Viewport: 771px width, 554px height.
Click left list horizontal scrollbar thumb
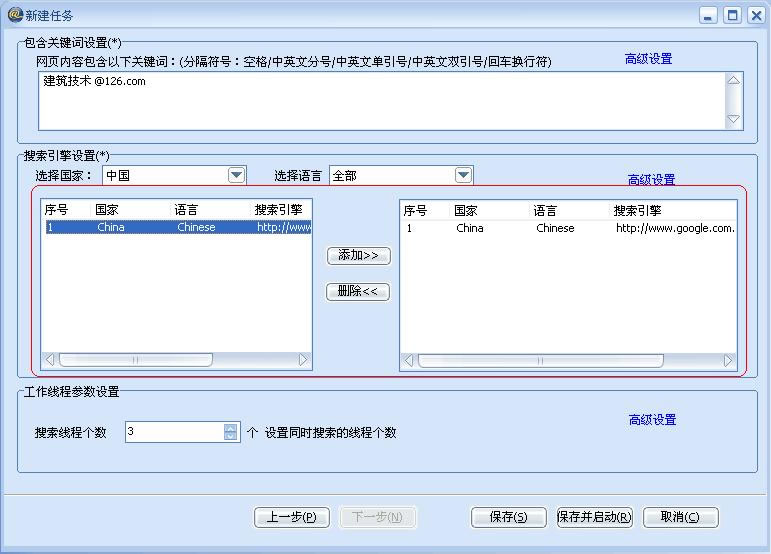136,360
